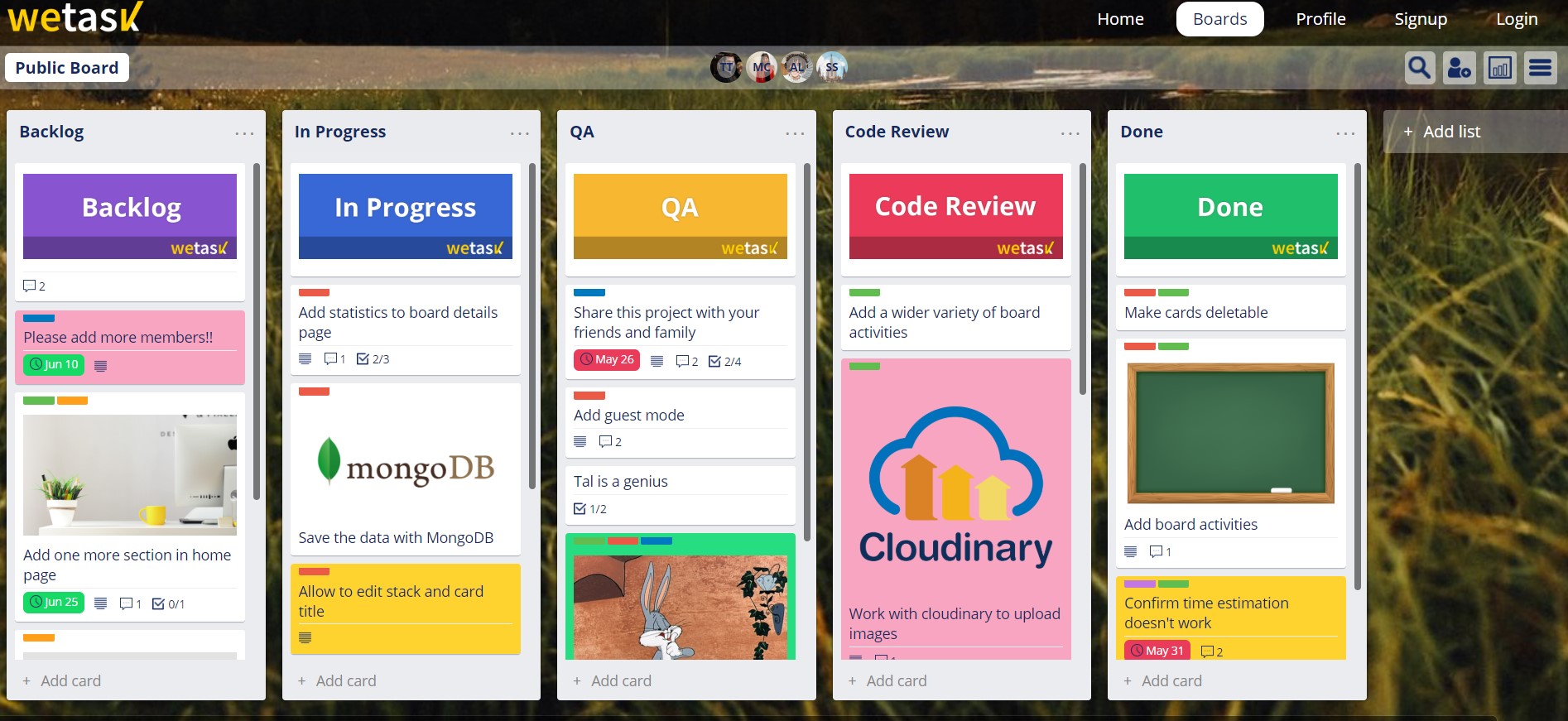Open the Backlog list options menu
This screenshot has height=721, width=1568.
coord(244,132)
